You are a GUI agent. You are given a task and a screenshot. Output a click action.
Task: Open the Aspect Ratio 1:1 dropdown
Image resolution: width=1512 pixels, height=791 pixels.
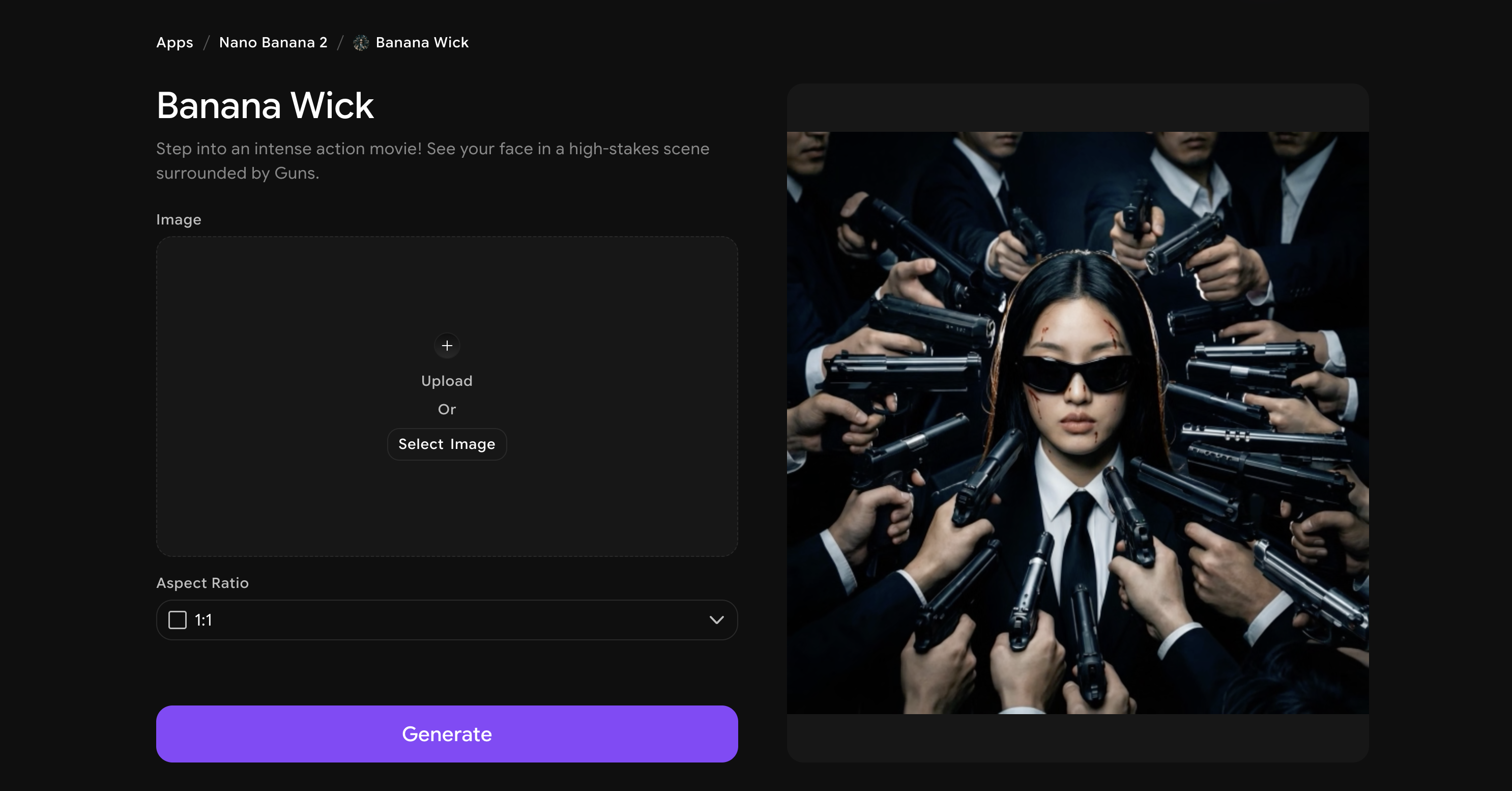coord(446,620)
